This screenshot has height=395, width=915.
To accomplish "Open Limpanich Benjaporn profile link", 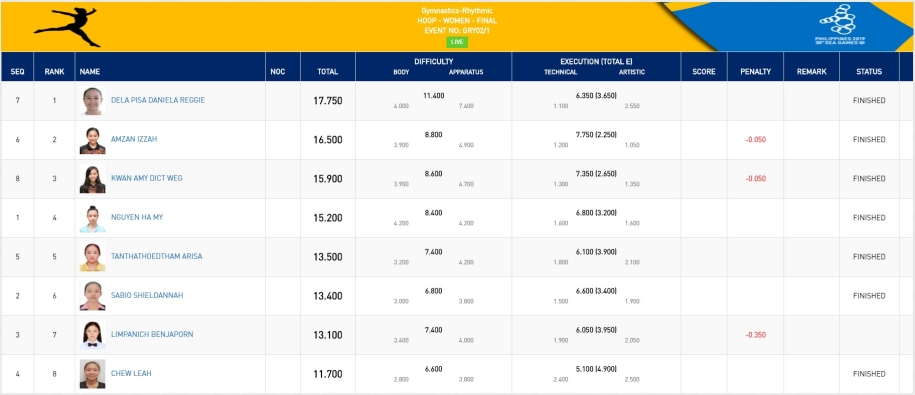I will pyautogui.click(x=152, y=335).
